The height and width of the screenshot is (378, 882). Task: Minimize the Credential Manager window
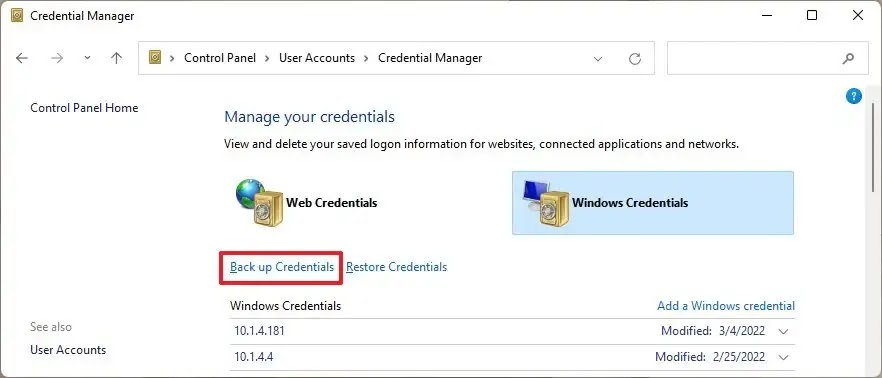point(766,16)
